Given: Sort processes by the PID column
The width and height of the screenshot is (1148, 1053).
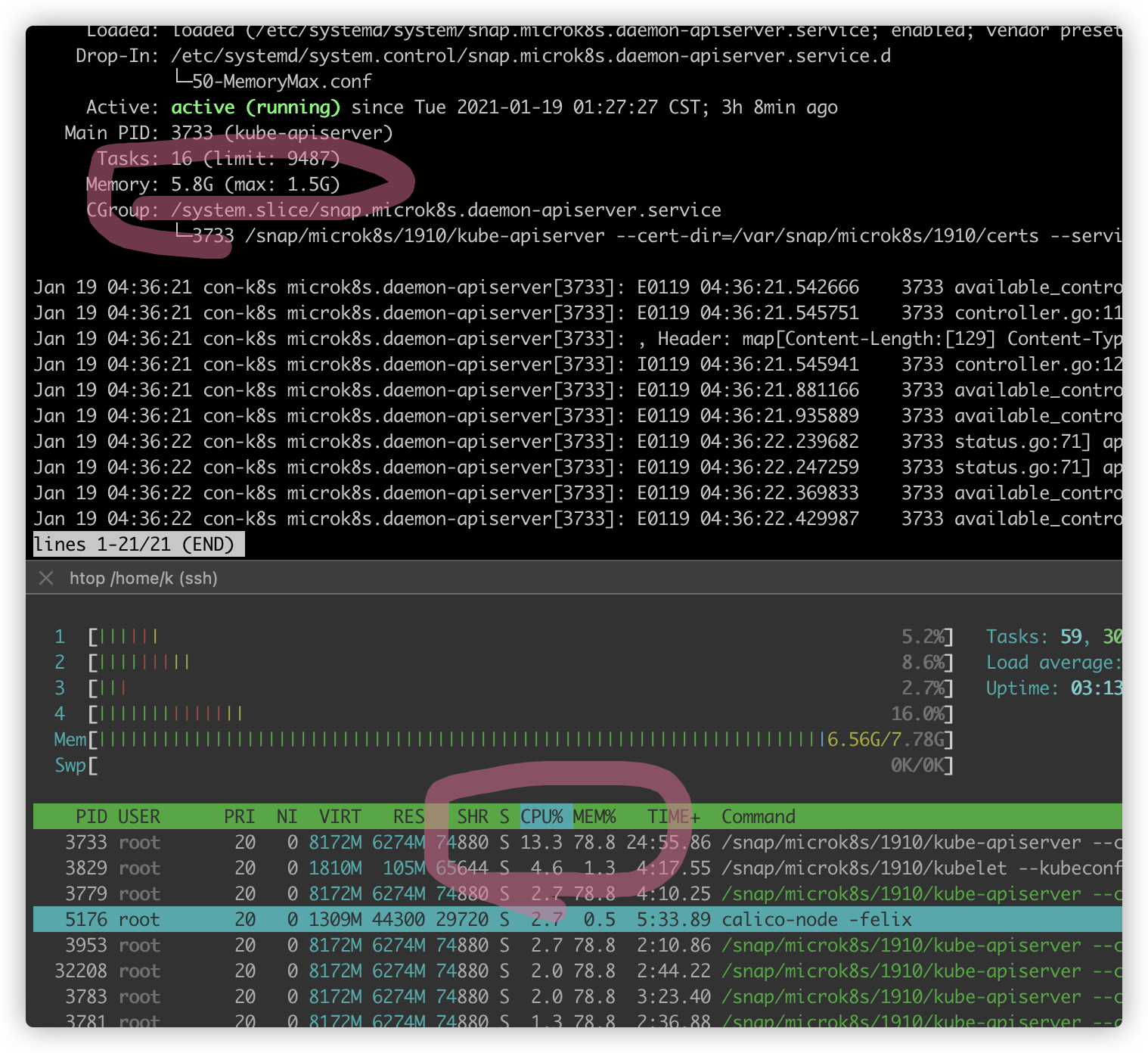Looking at the screenshot, I should [x=91, y=816].
